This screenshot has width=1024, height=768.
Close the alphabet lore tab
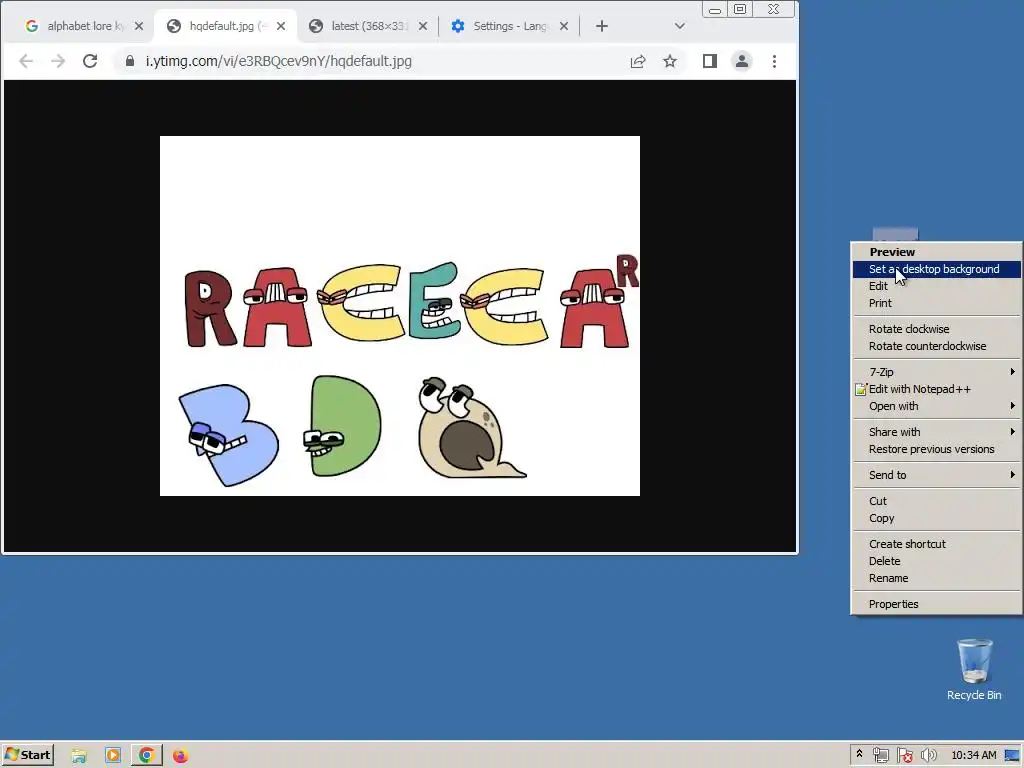pos(138,26)
